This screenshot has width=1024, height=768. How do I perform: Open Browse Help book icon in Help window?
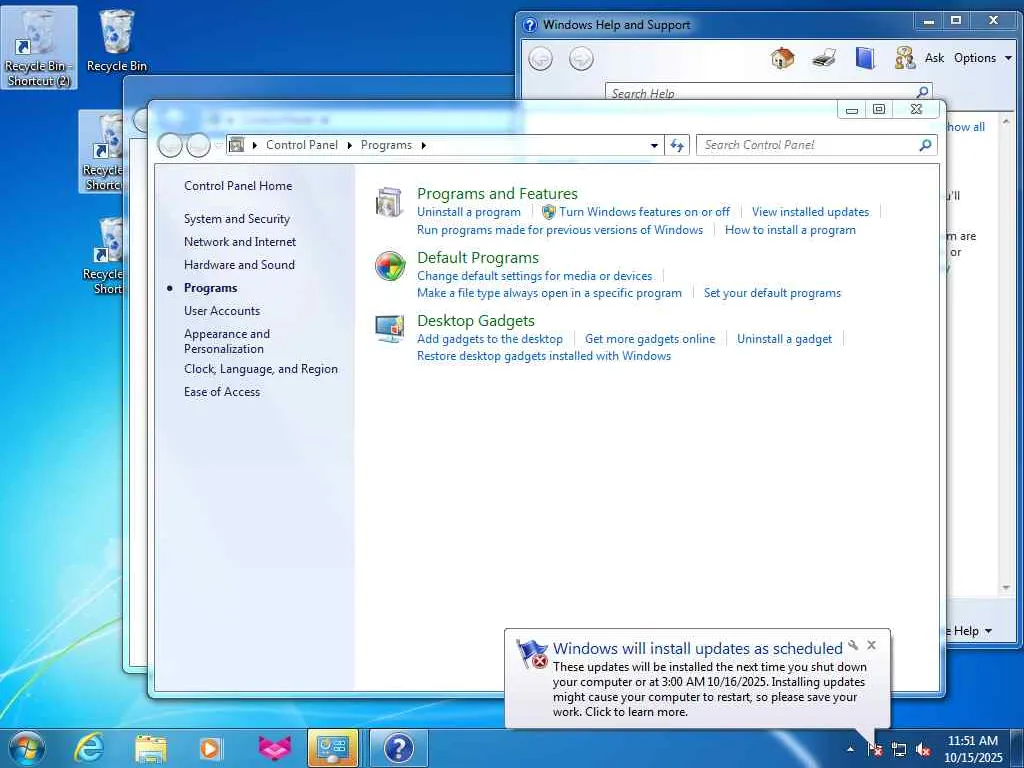865,58
